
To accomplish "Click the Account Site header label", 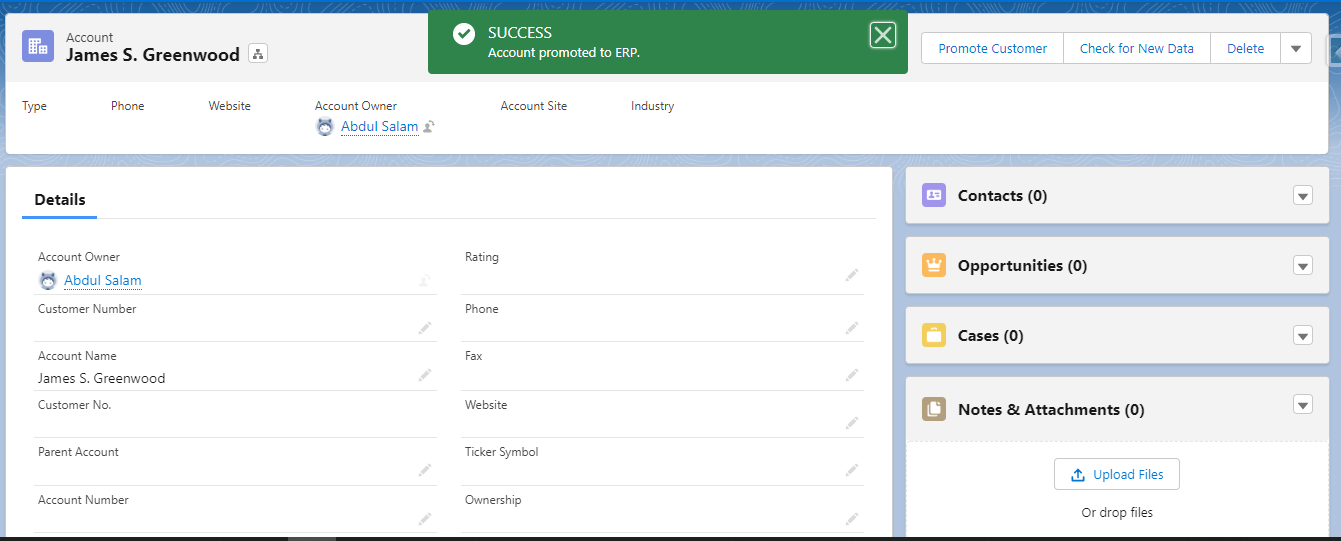I will coord(534,106).
